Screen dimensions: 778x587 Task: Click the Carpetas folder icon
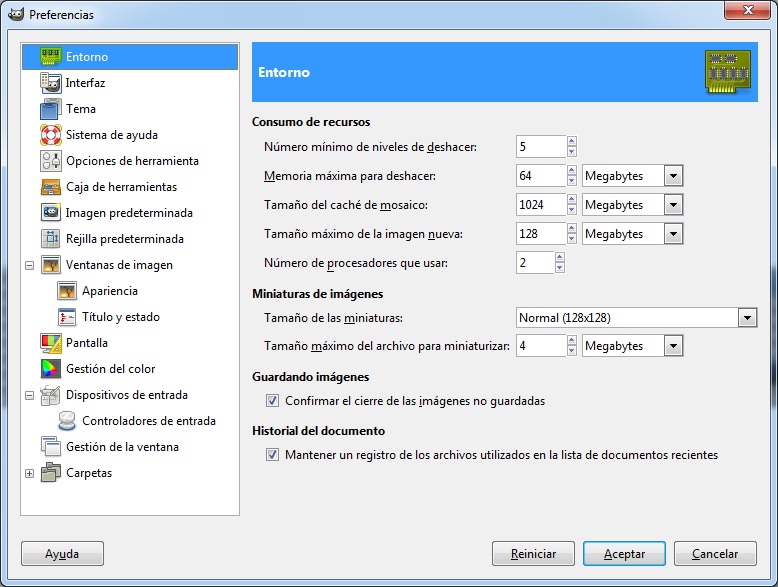point(51,472)
